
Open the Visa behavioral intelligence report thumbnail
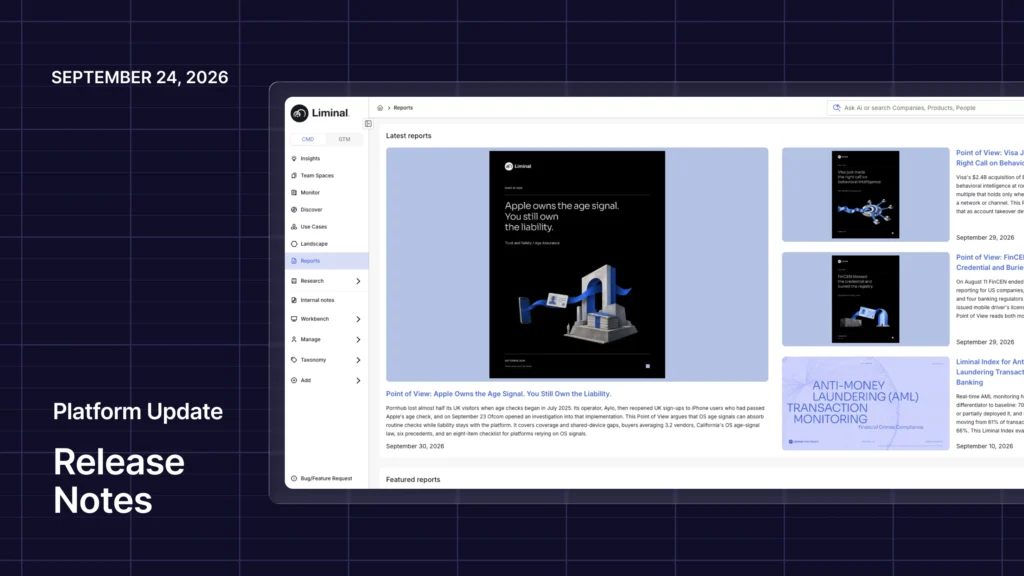pyautogui.click(x=865, y=195)
